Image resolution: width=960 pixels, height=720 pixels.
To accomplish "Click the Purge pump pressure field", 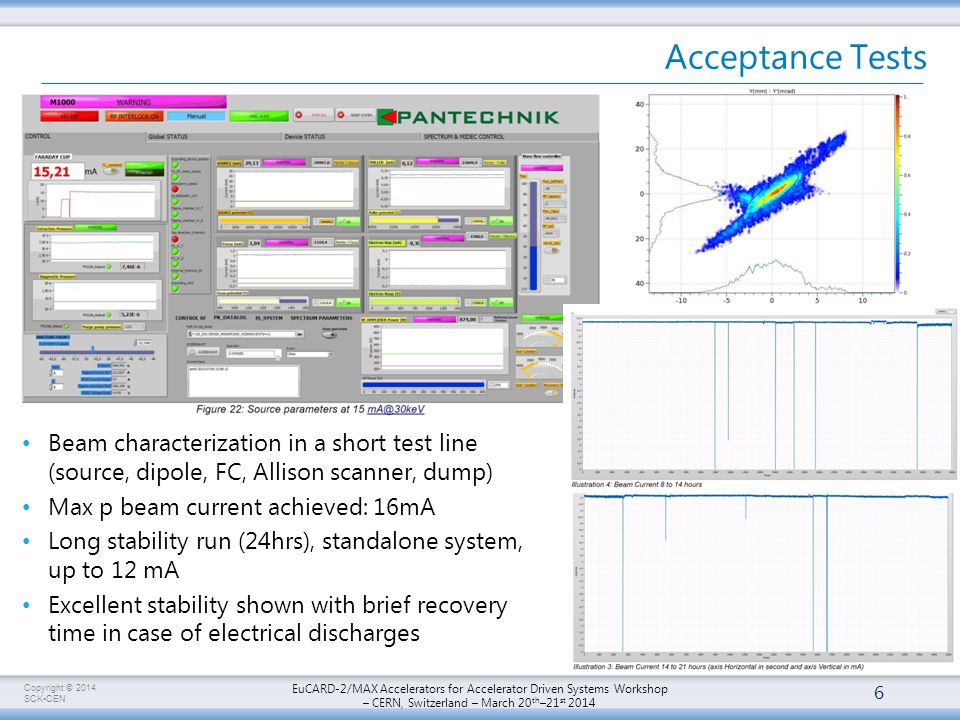I will 133,326.
